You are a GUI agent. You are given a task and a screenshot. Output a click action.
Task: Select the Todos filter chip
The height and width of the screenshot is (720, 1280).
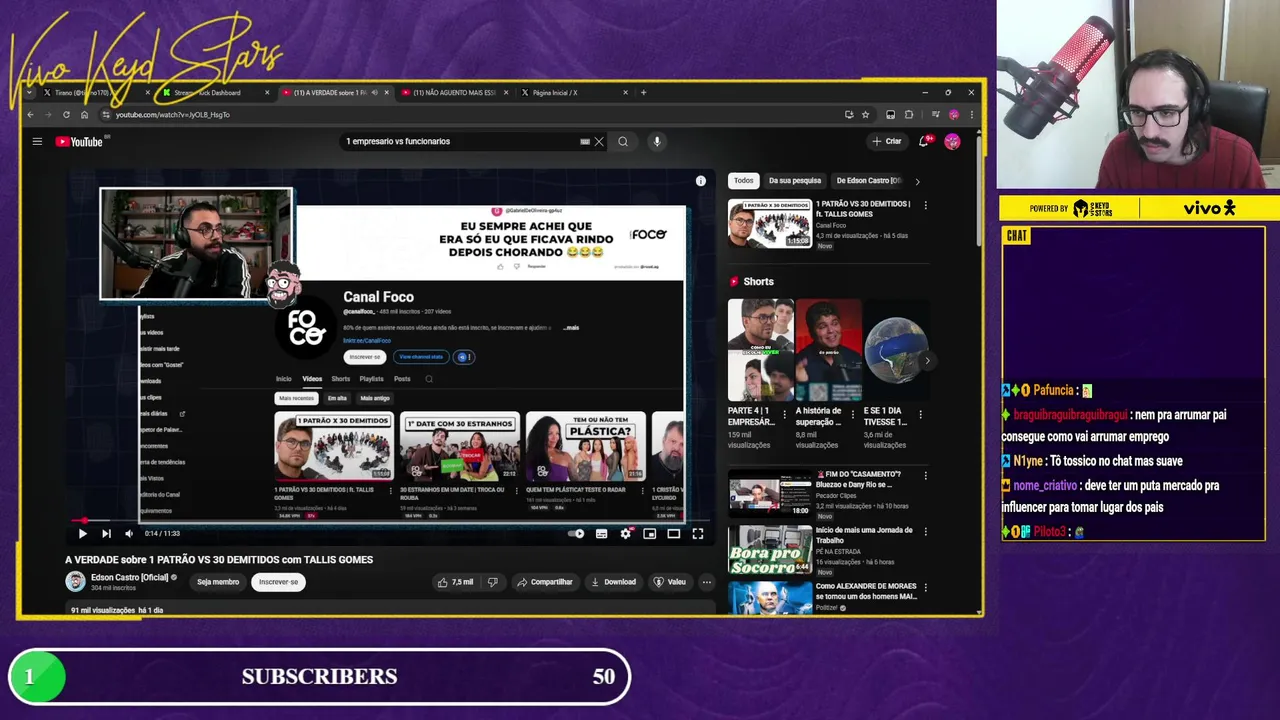coord(743,181)
